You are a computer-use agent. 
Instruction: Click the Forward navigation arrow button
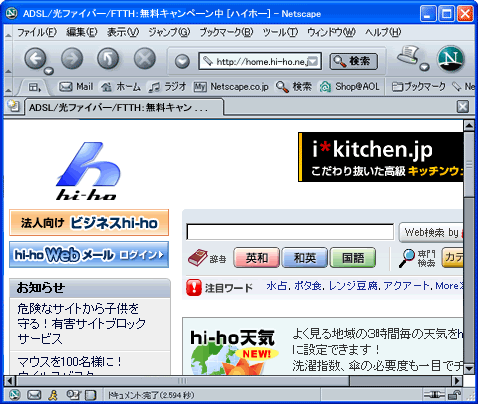click(72, 59)
